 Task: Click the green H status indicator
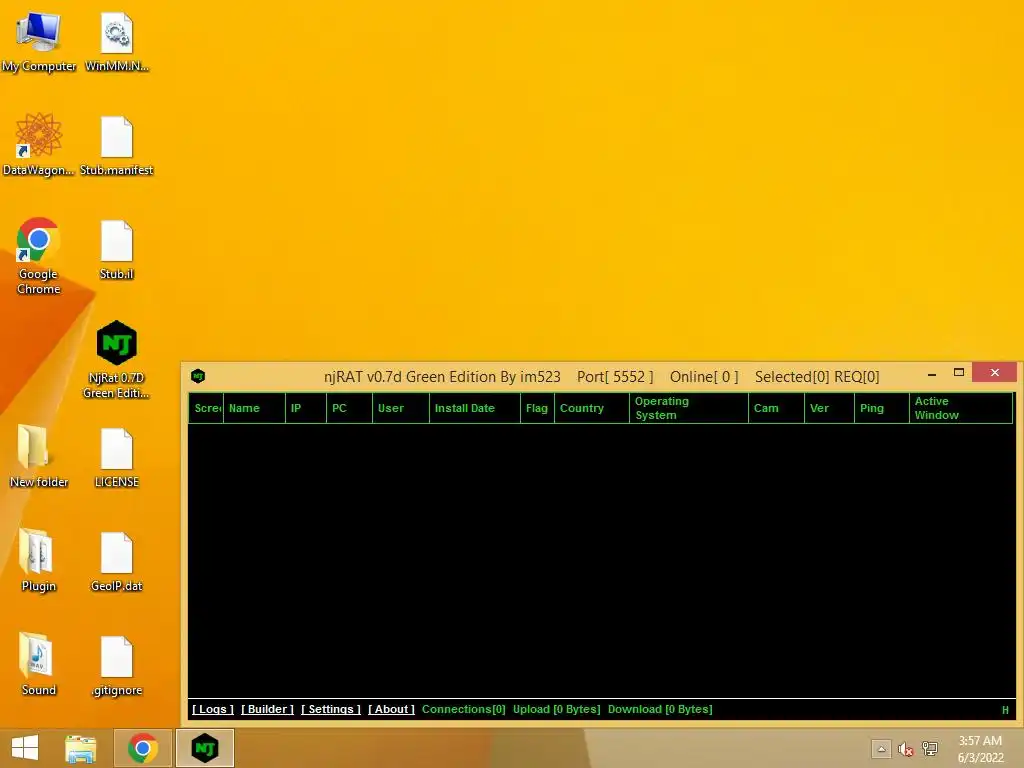(1005, 710)
